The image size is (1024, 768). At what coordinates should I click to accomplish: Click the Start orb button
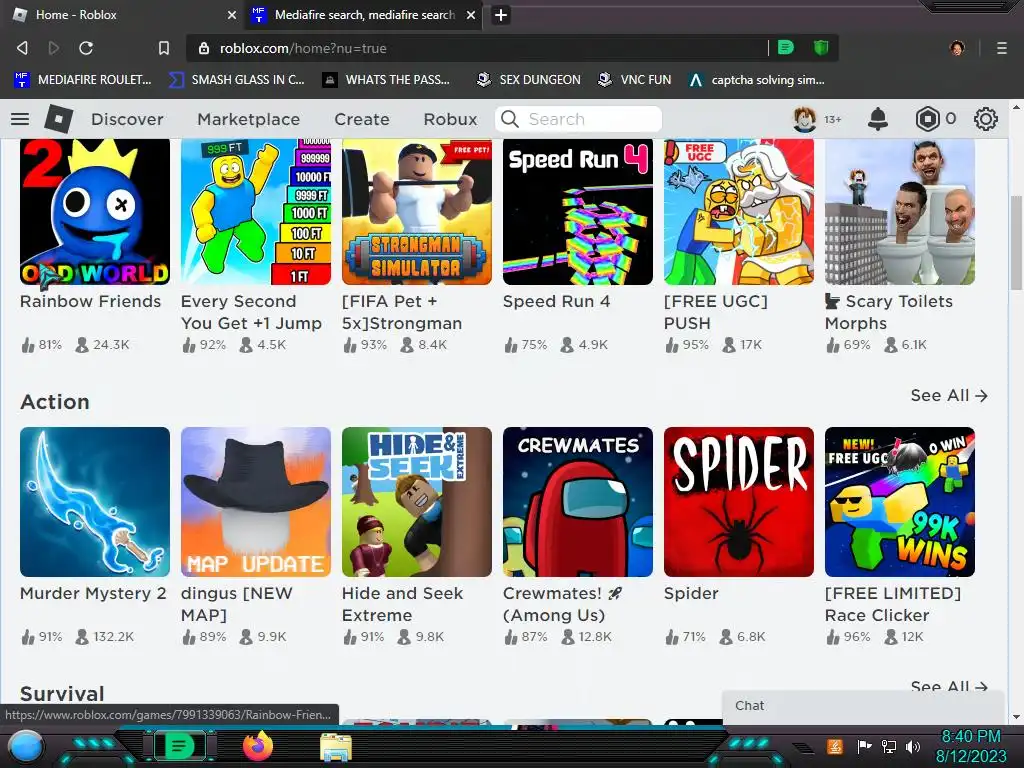point(27,746)
